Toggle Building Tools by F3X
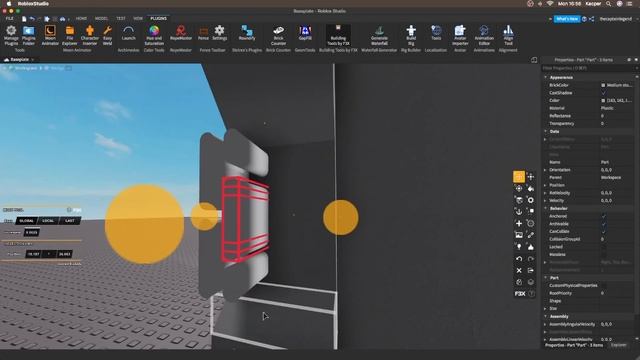 tap(338, 35)
